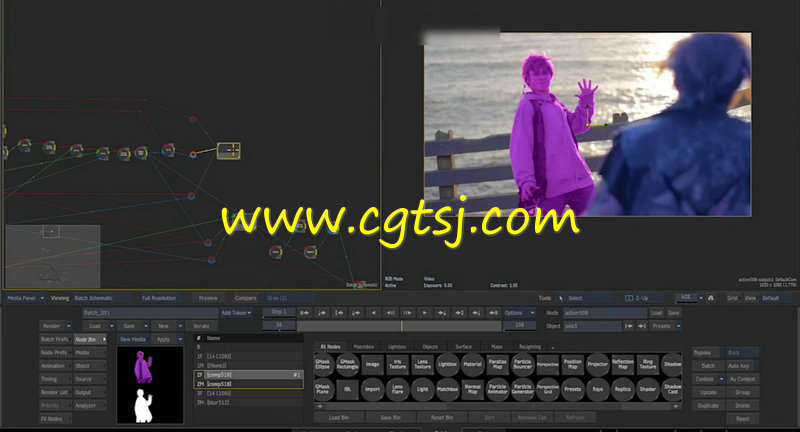Click the timeline scrub bar
Viewport: 800px width, 432px height.
point(399,326)
